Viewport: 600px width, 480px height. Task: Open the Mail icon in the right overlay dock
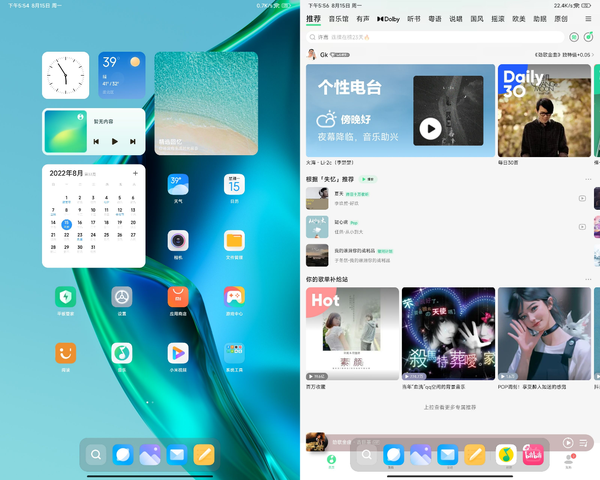pyautogui.click(x=448, y=454)
